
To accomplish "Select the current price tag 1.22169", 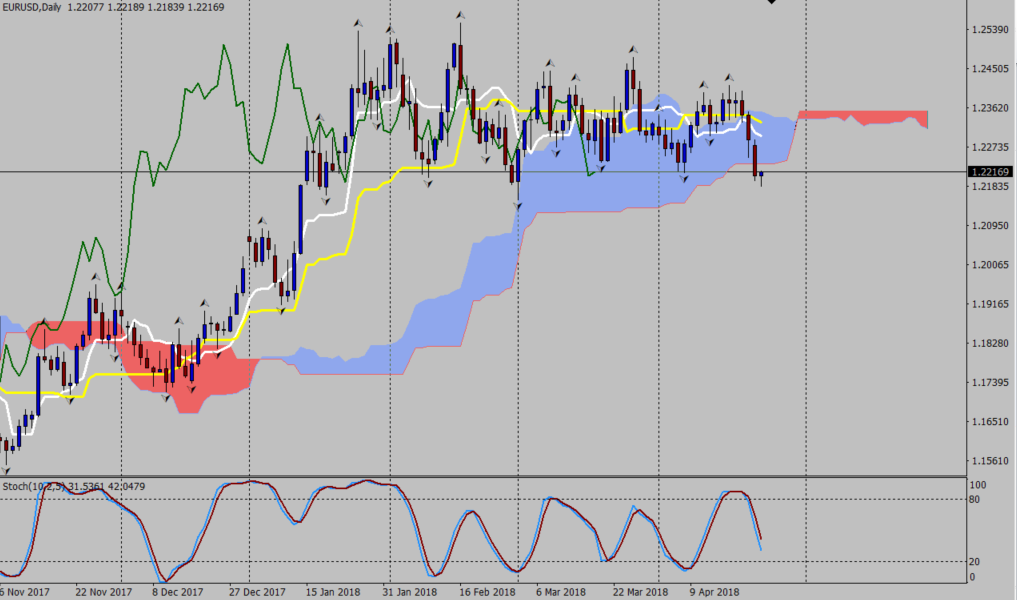I will coord(990,172).
